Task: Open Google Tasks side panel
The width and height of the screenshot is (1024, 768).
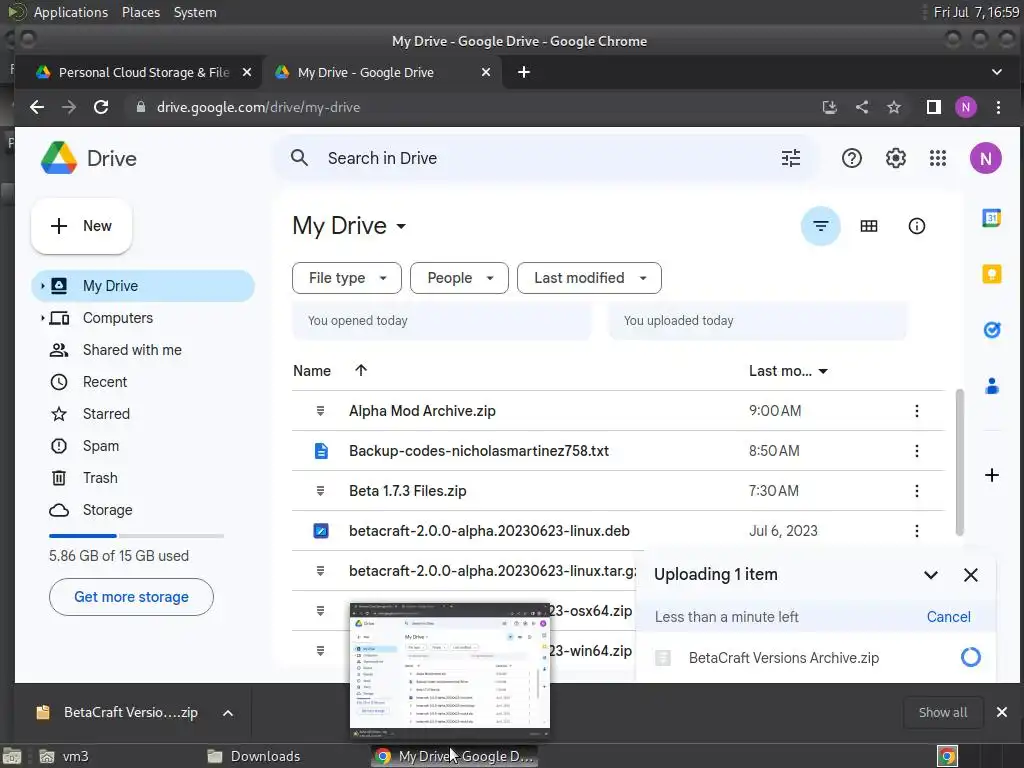Action: point(991,330)
